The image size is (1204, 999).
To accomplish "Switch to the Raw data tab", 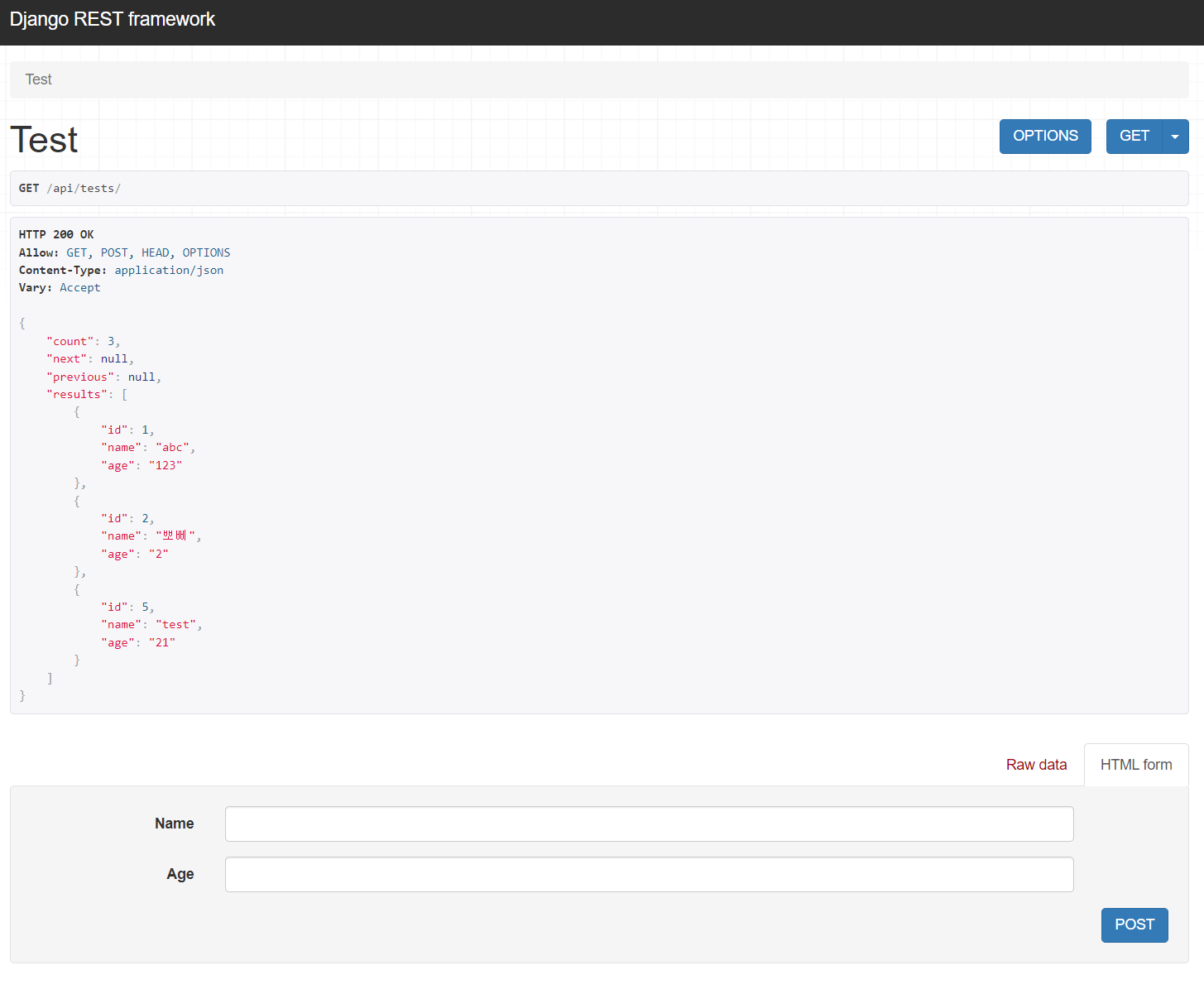I will click(1036, 765).
